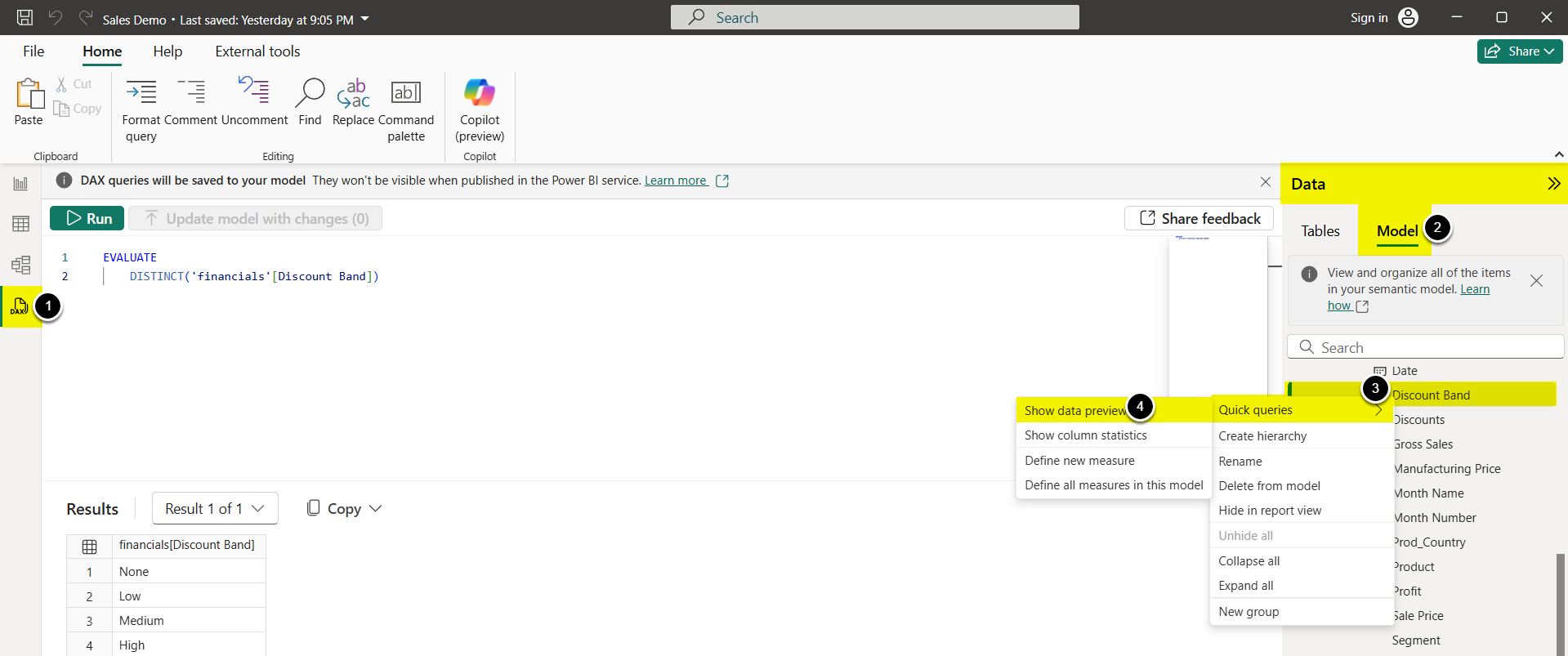Click the Paste clipboard icon
The image size is (1568, 656).
(x=29, y=93)
